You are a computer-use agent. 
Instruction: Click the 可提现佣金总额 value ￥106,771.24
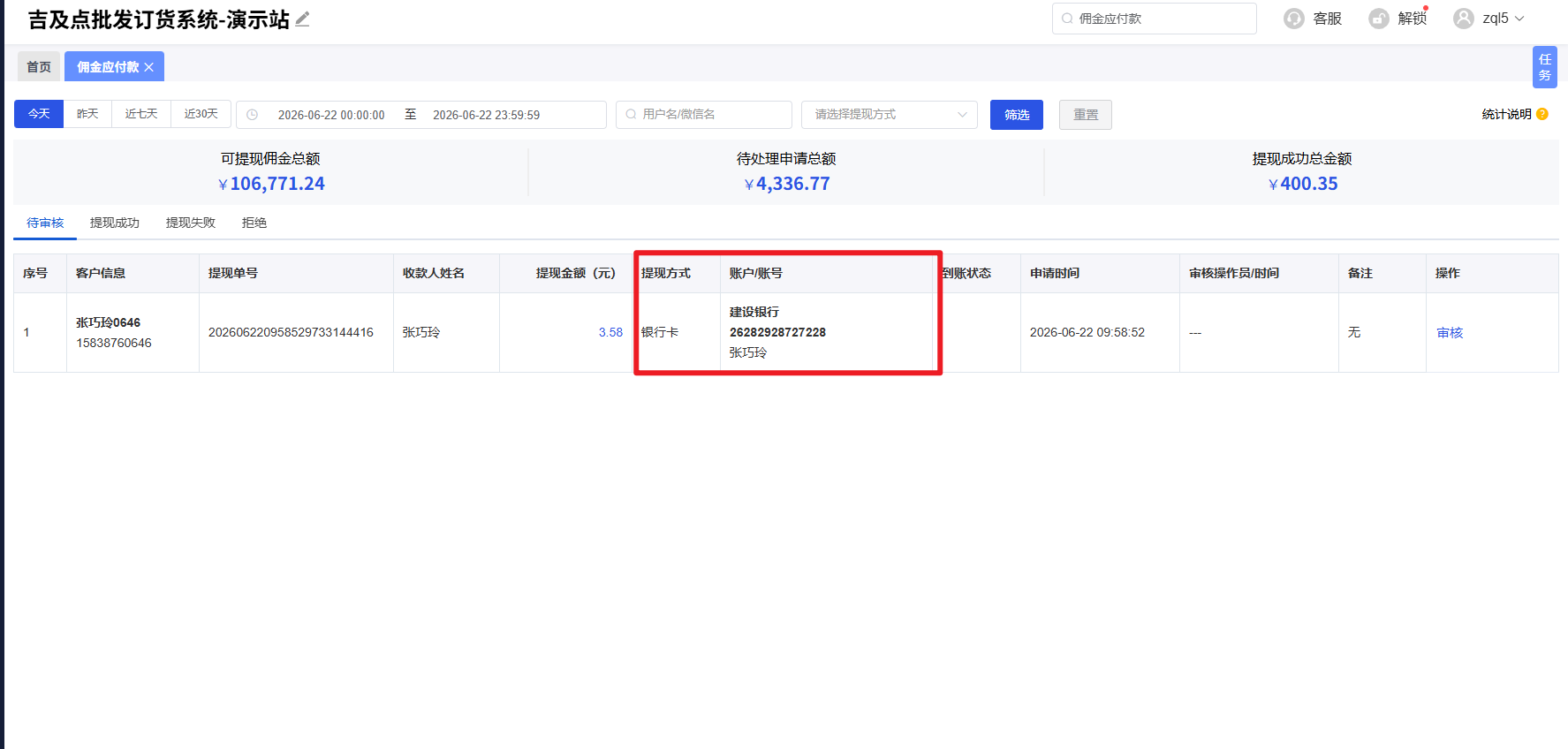pos(271,184)
